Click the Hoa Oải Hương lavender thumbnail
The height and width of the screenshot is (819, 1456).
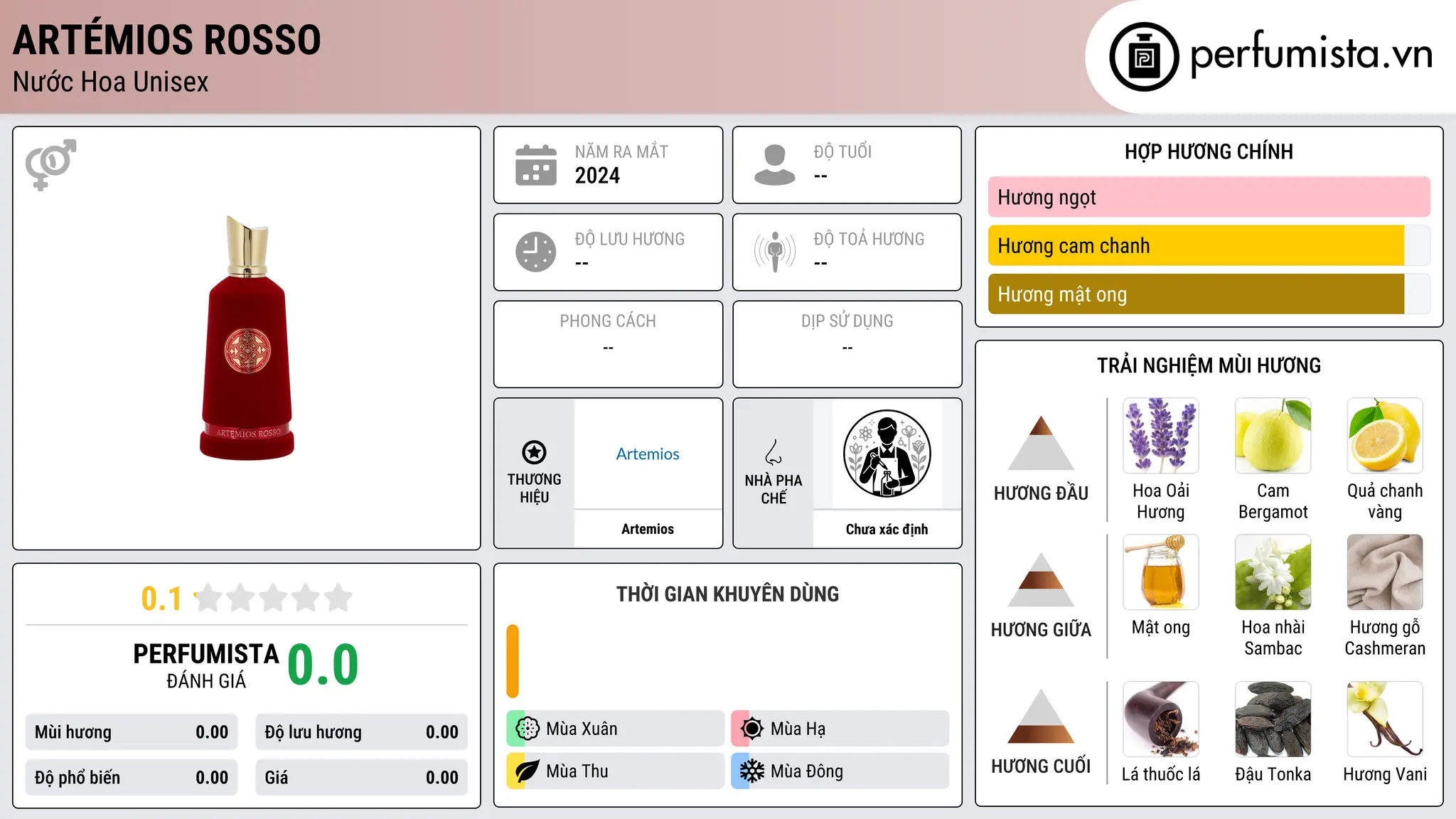1161,436
